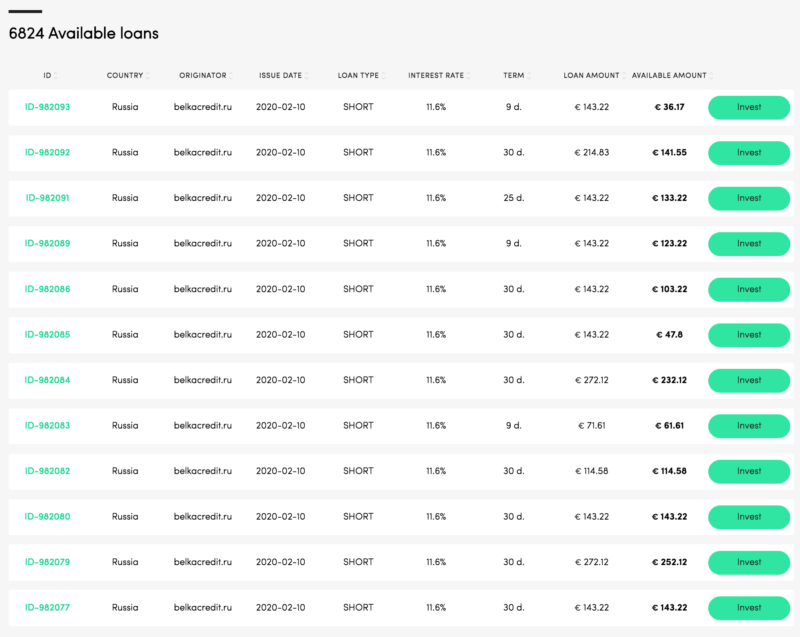
Task: Sort loans by ID column arrow
Action: point(56,75)
